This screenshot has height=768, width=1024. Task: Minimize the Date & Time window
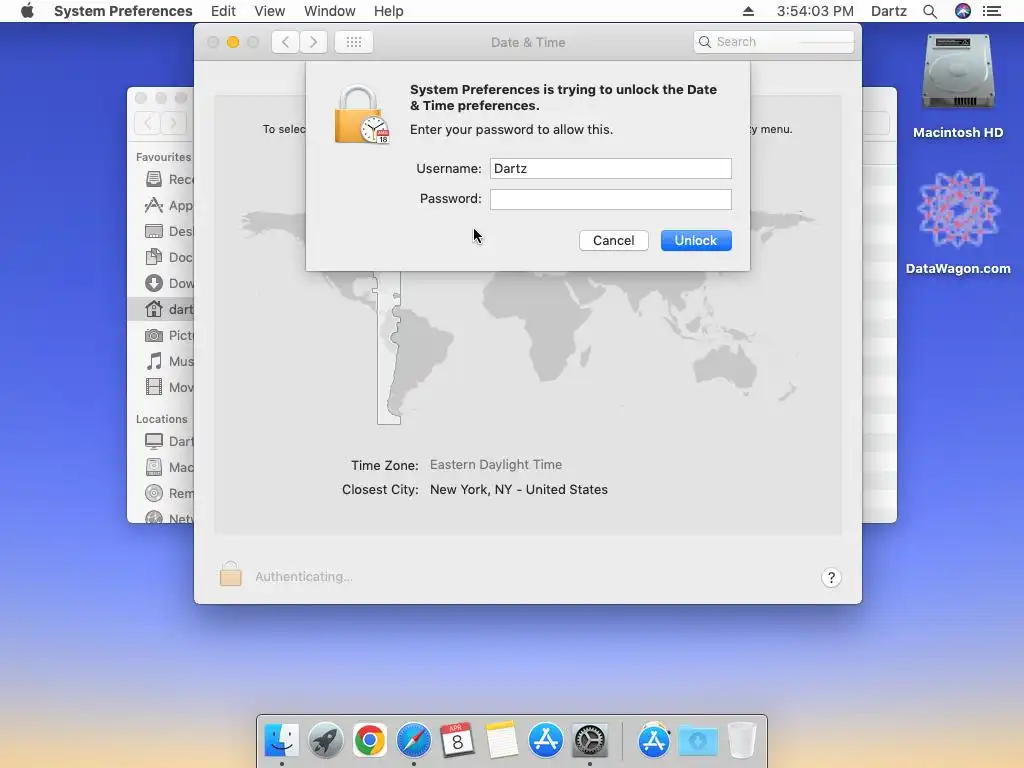tap(232, 42)
